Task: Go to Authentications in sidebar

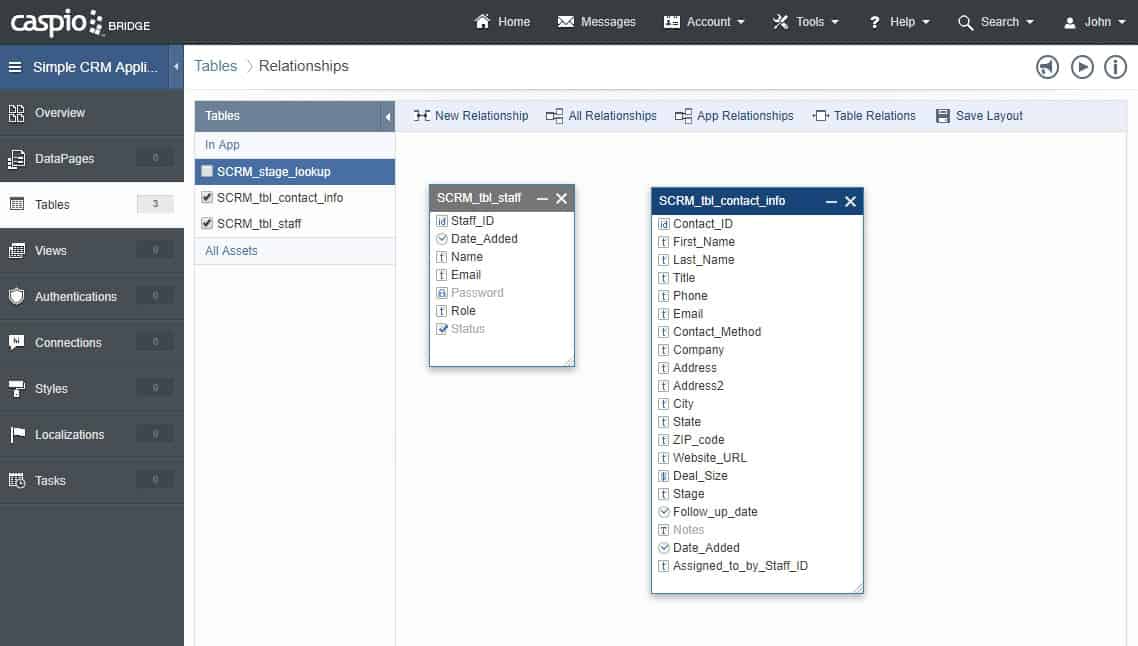Action: [x=75, y=297]
